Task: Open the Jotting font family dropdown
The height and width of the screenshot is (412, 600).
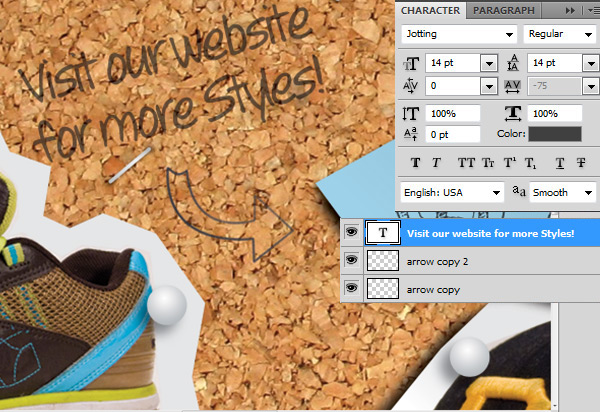Action: click(509, 34)
